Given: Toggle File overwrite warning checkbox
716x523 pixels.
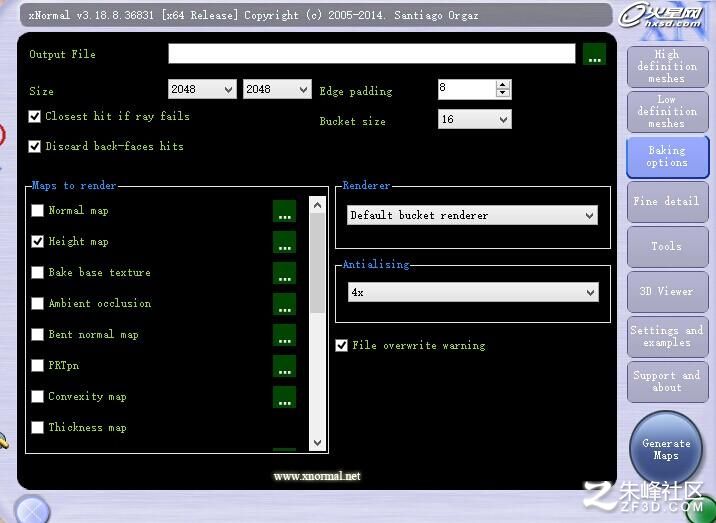Looking at the screenshot, I should (342, 346).
